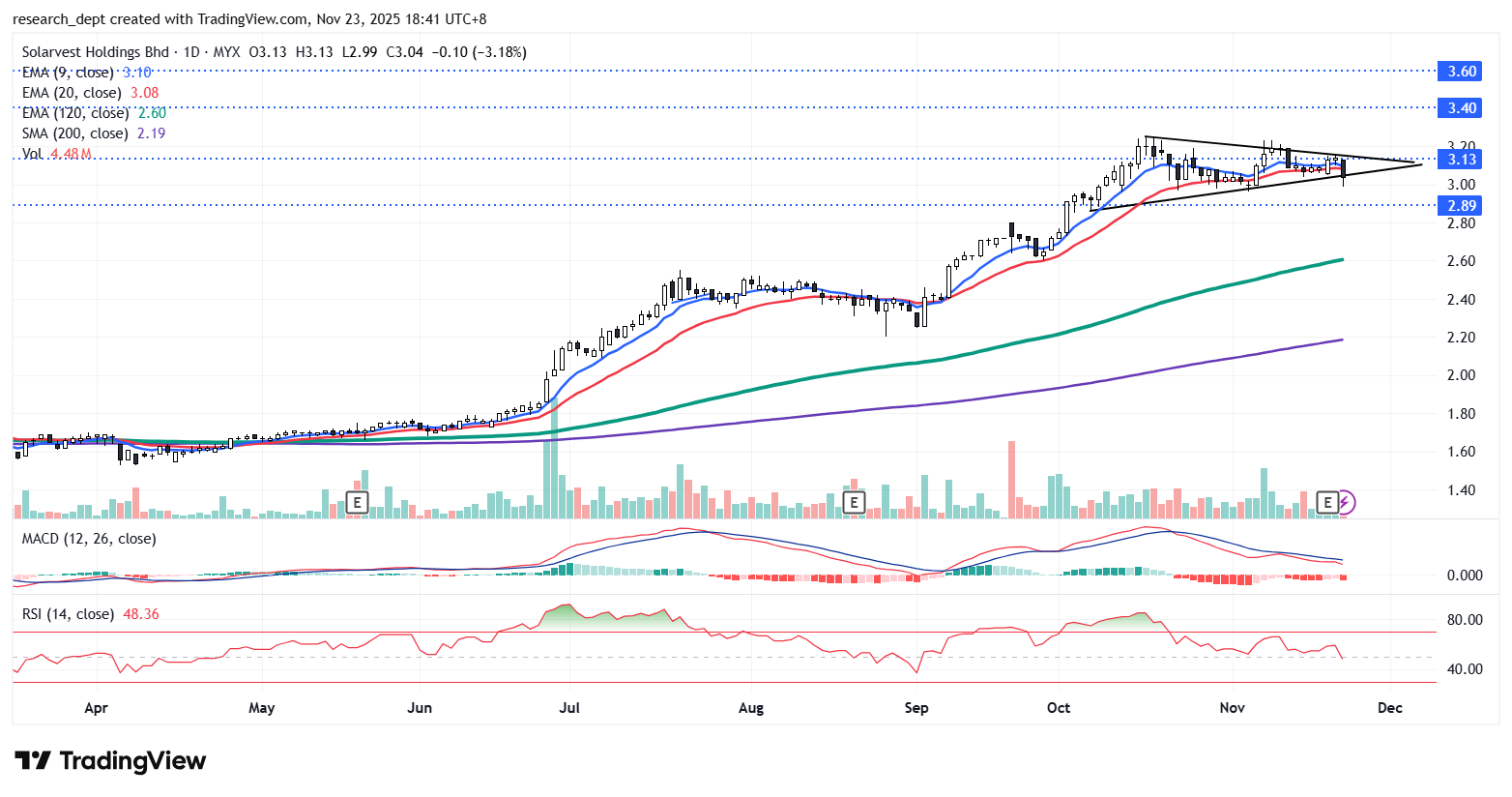Select the SMA (200, close) indicator legend
This screenshot has width=1512, height=797.
pos(74,133)
